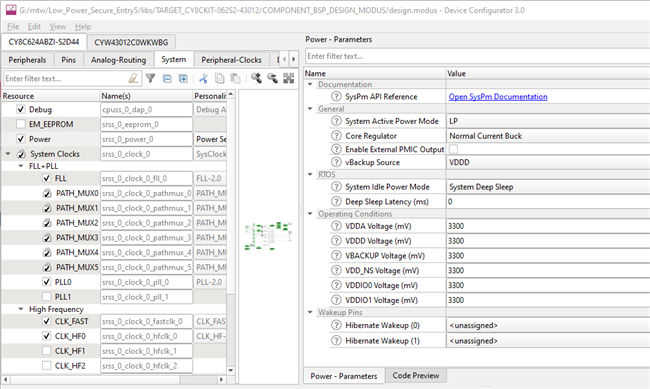Open help for Hibernate Wakeup (1)
Screen dimensions: 650x389
click(336, 341)
